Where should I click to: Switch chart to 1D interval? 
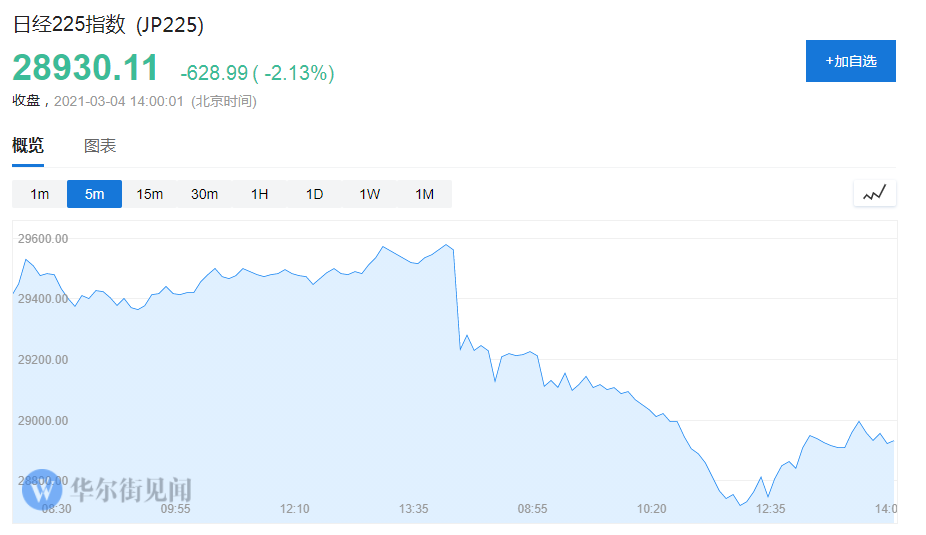click(x=314, y=194)
